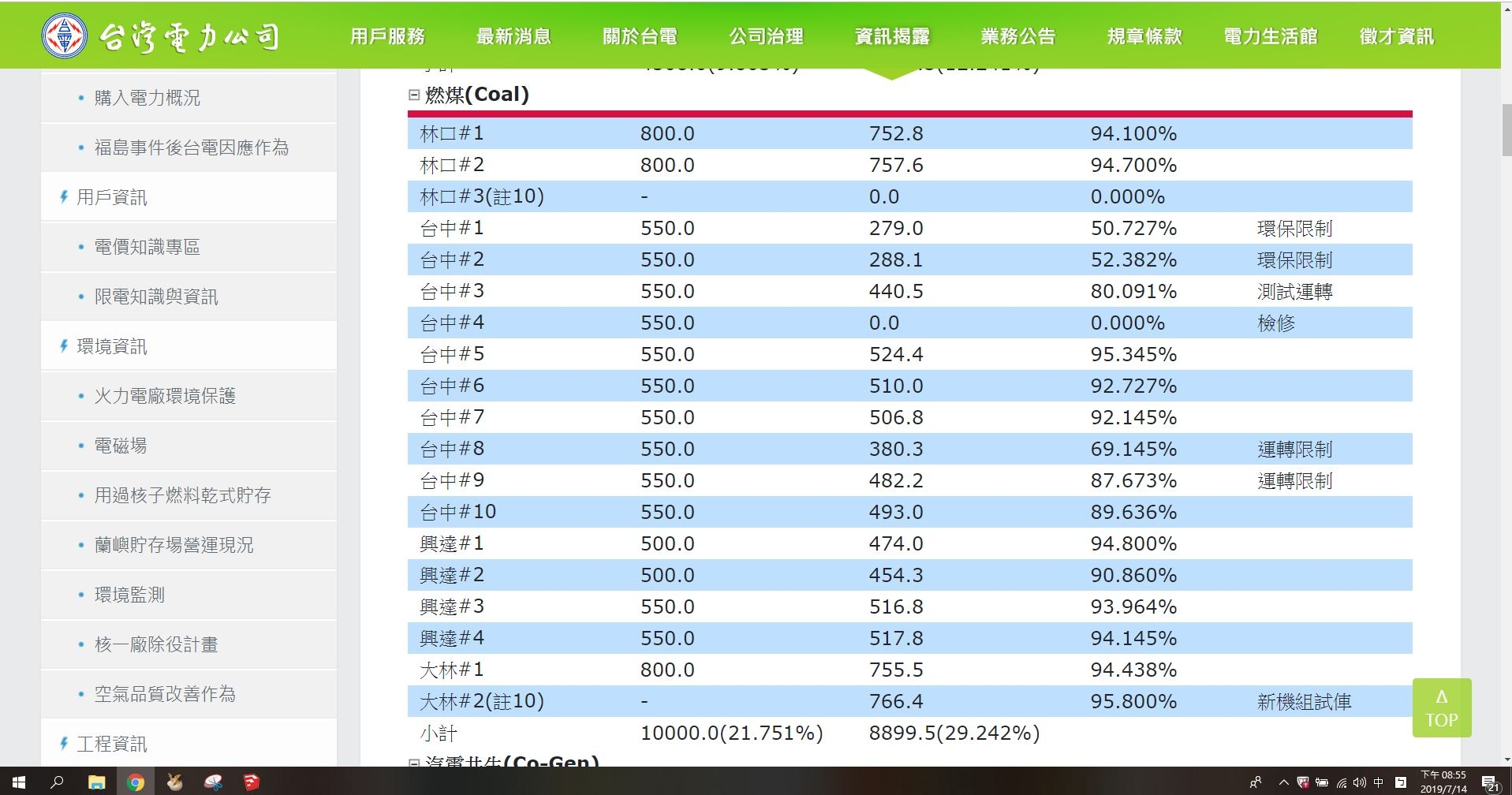1512x795 pixels.
Task: Open Windows taskbar search
Action: [x=58, y=782]
